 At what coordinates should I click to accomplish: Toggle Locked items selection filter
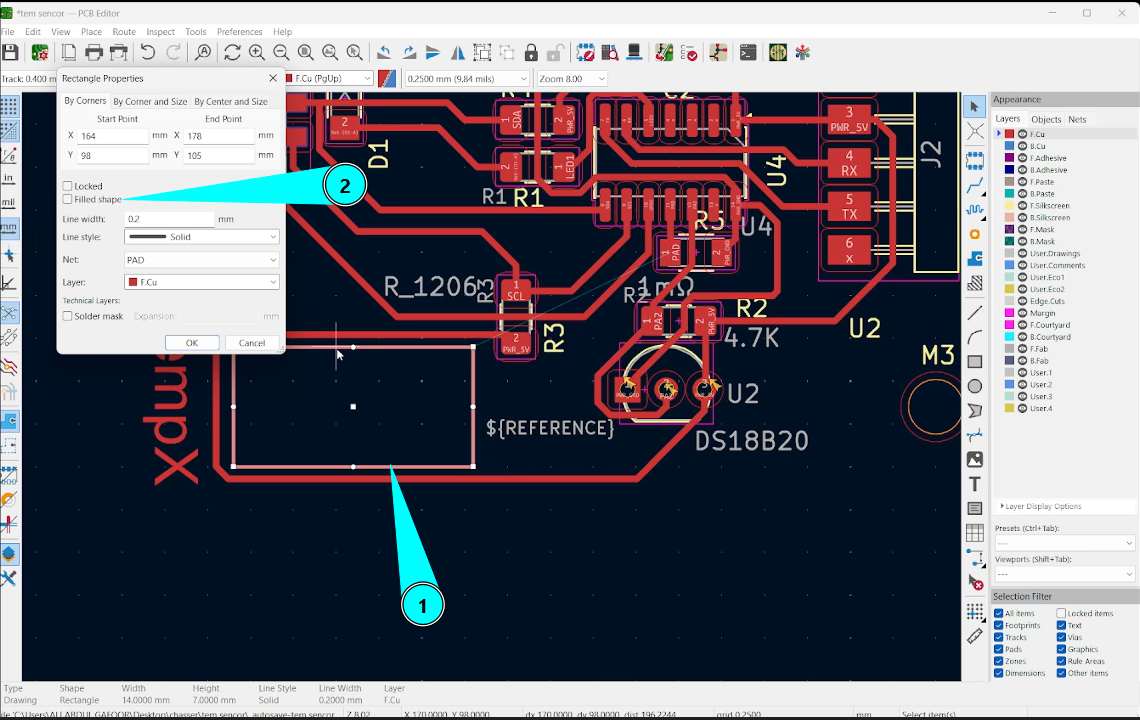(1061, 613)
